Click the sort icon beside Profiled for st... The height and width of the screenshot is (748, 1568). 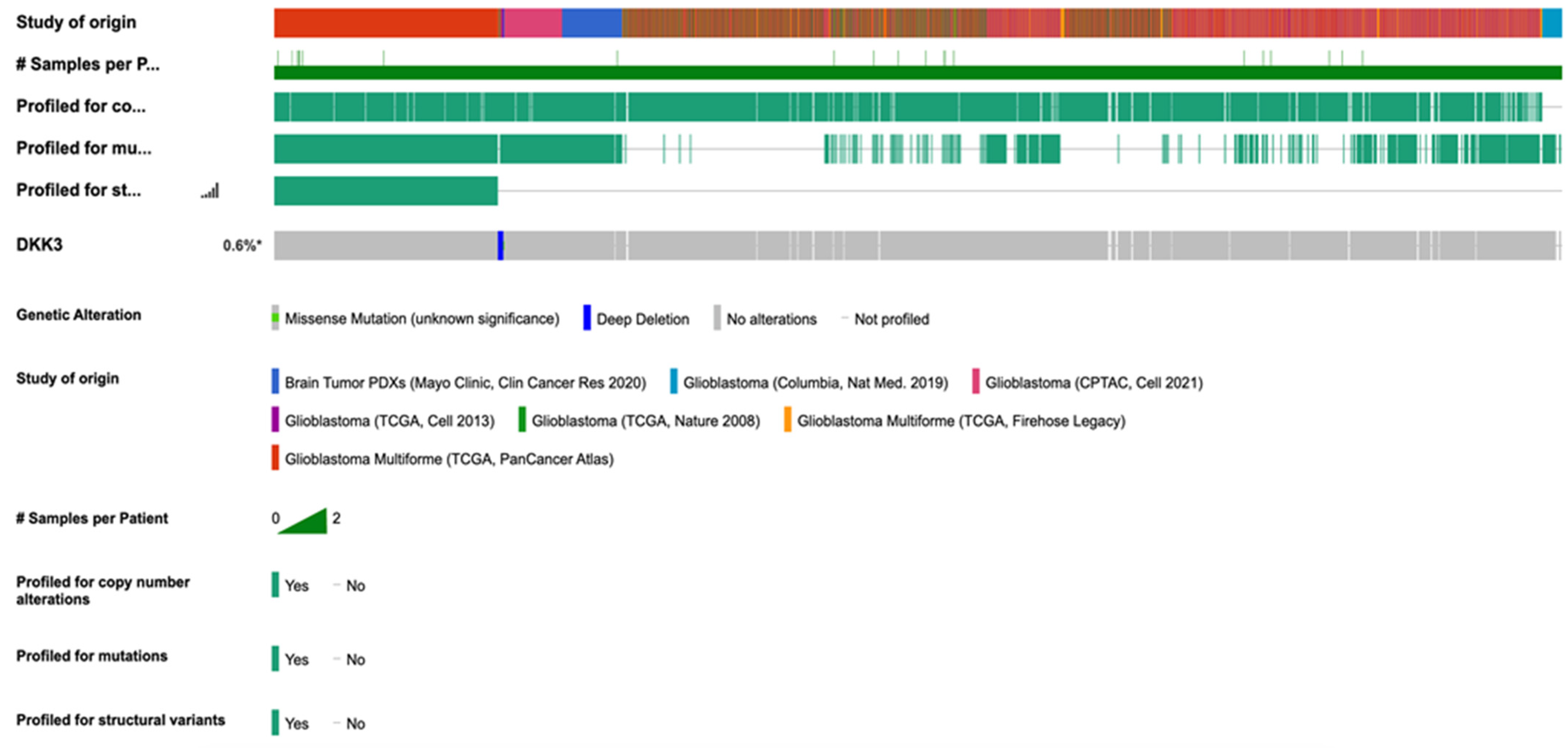211,192
